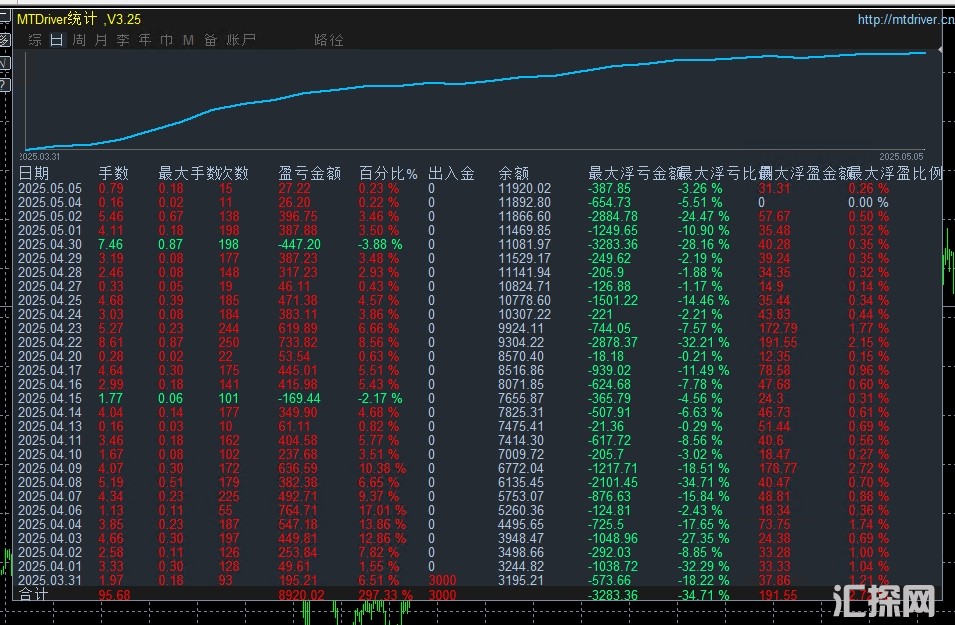Switch to the 综 summary tab
This screenshot has height=625, width=955.
tap(35, 40)
